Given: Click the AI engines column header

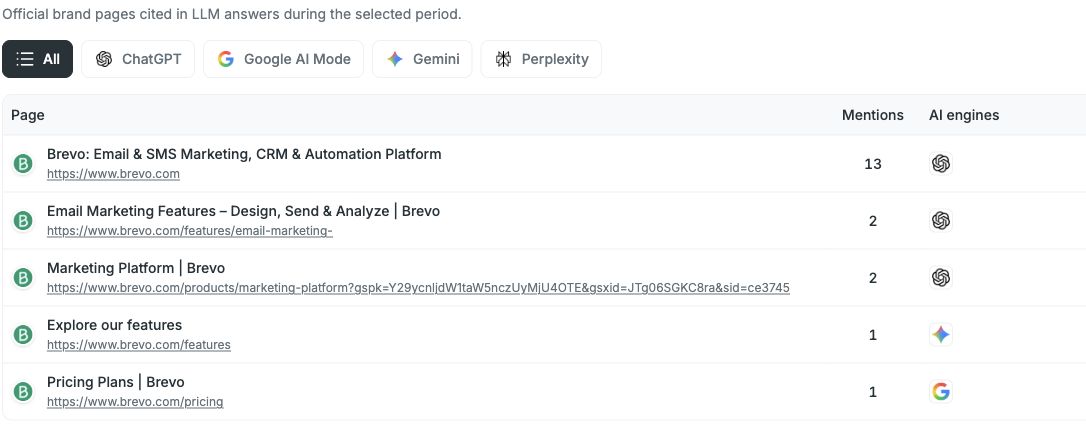Looking at the screenshot, I should 964,115.
